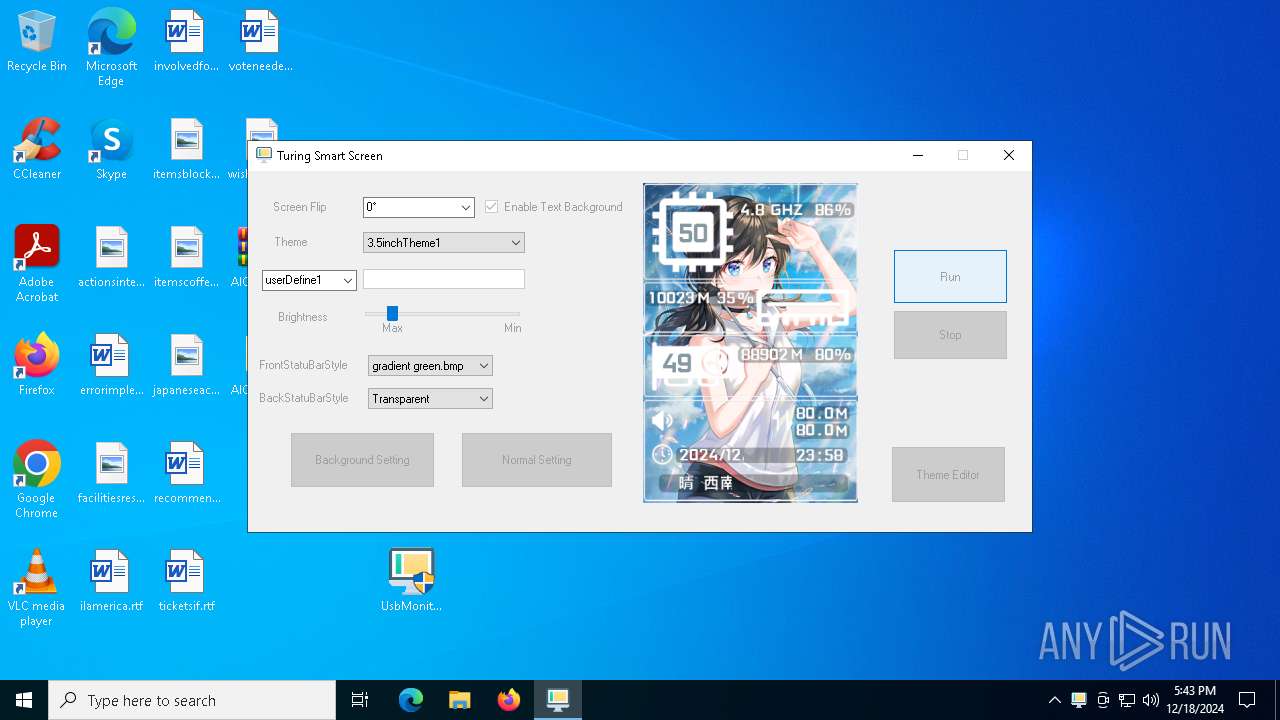Select the UsbMonit... application icon on desktop

pos(411,582)
